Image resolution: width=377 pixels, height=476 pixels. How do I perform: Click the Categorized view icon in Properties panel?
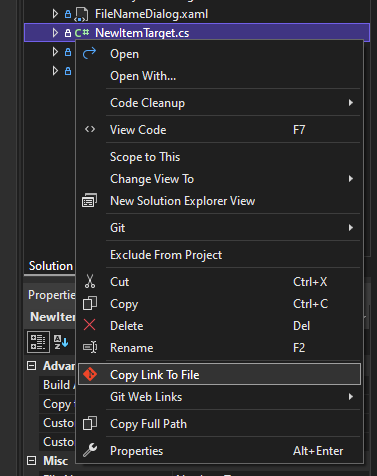click(x=38, y=342)
